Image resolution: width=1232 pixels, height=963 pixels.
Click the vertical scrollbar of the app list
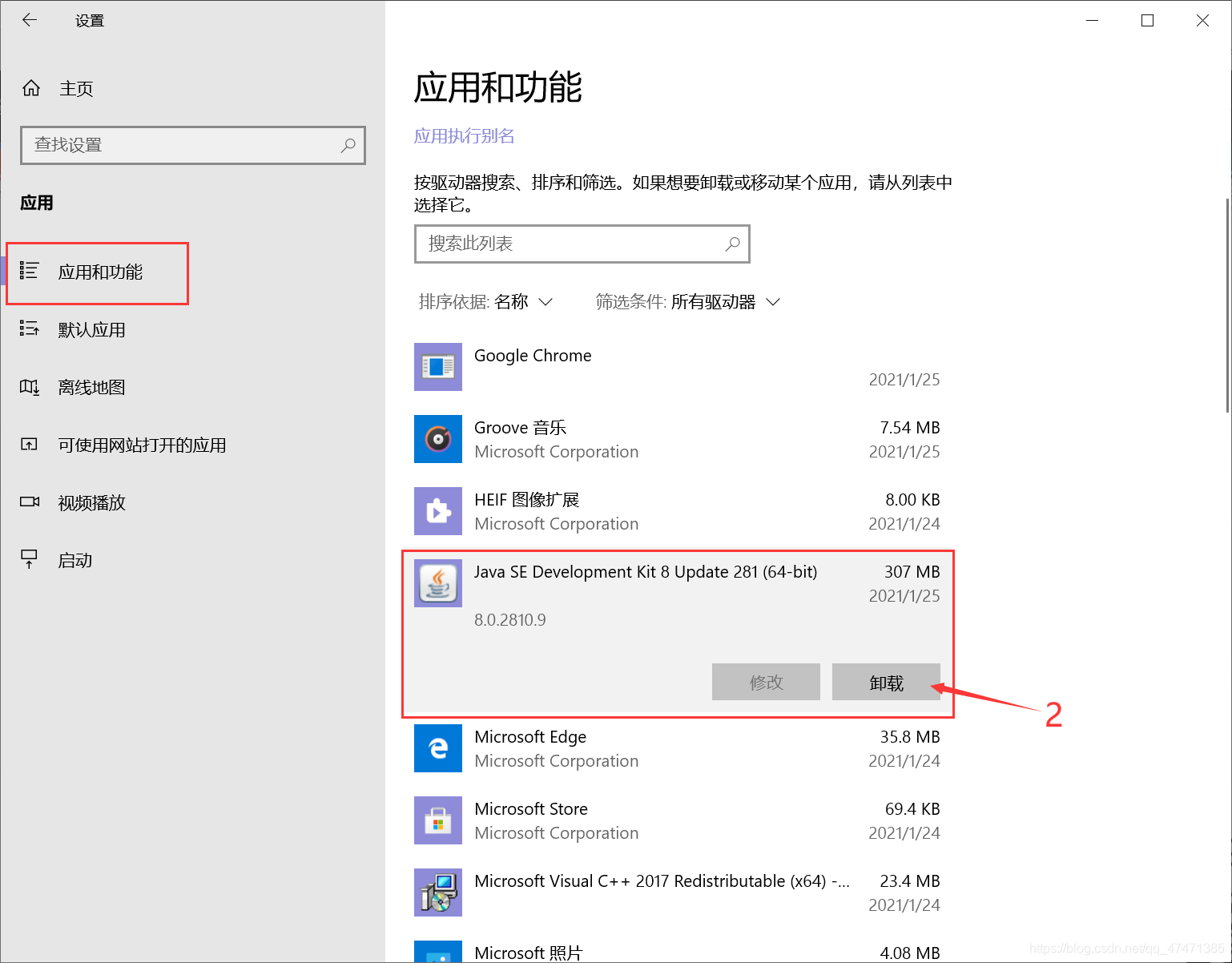click(x=1227, y=306)
